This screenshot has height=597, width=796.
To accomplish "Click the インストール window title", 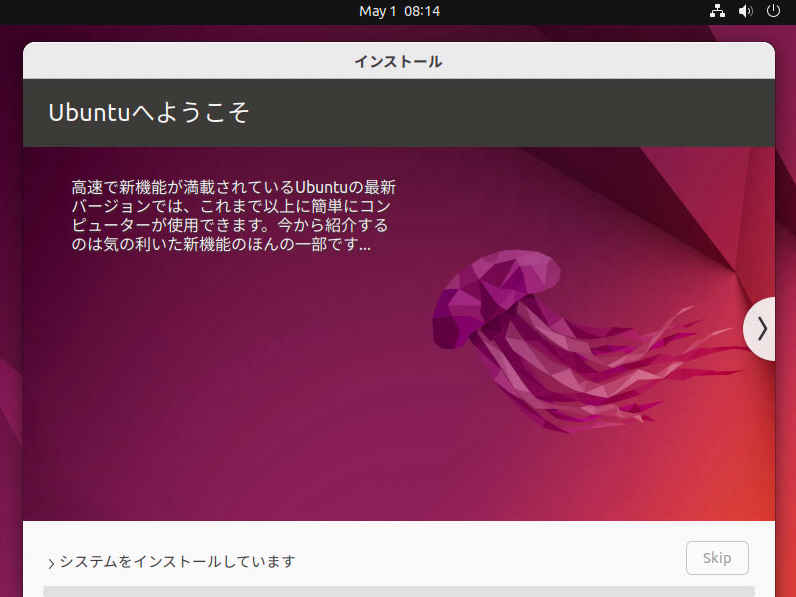I will tap(399, 61).
